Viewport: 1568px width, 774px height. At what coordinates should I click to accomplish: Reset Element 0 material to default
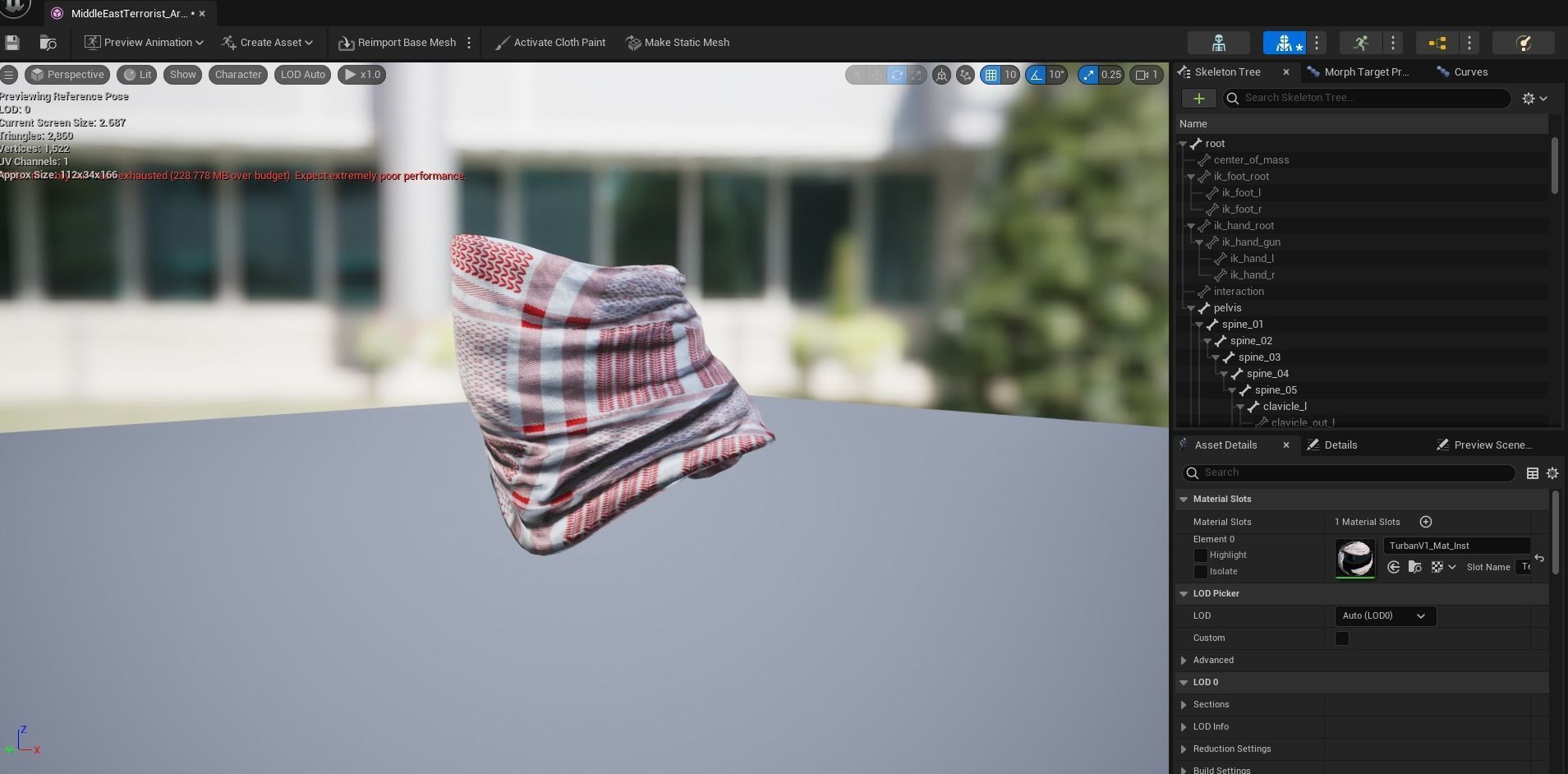(1539, 559)
